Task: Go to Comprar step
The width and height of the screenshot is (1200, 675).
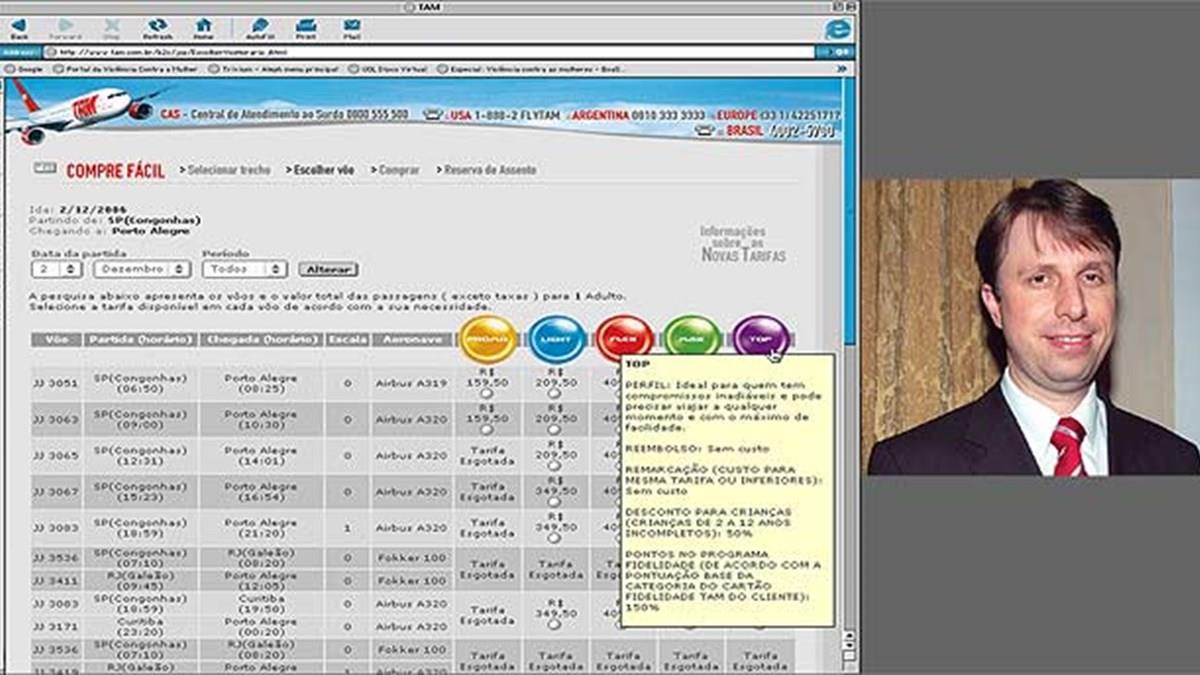Action: coord(397,170)
